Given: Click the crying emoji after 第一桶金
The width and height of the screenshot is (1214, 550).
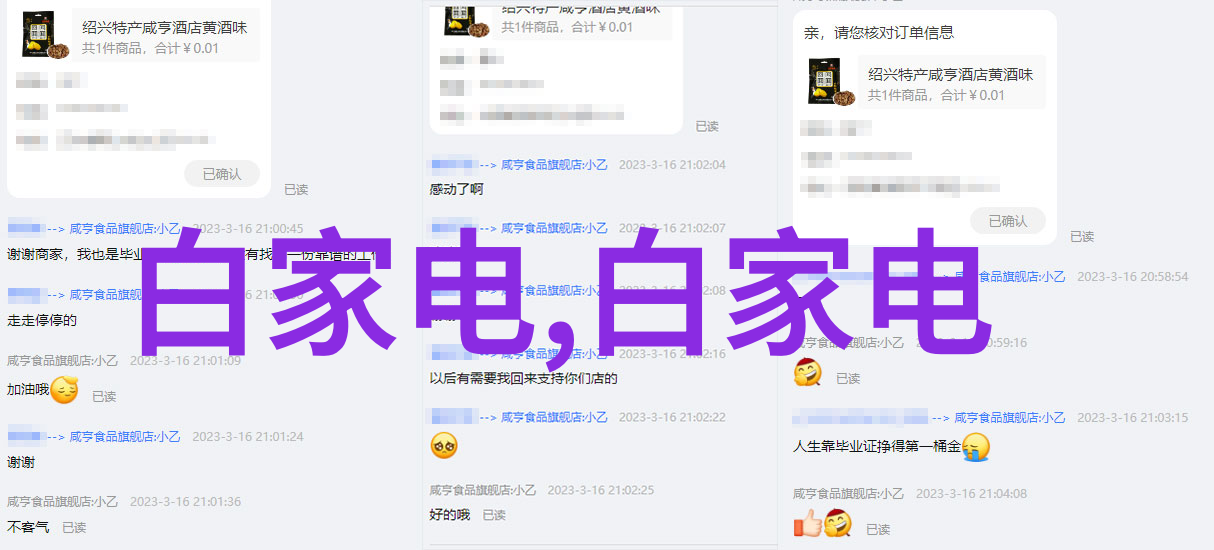Looking at the screenshot, I should [976, 447].
